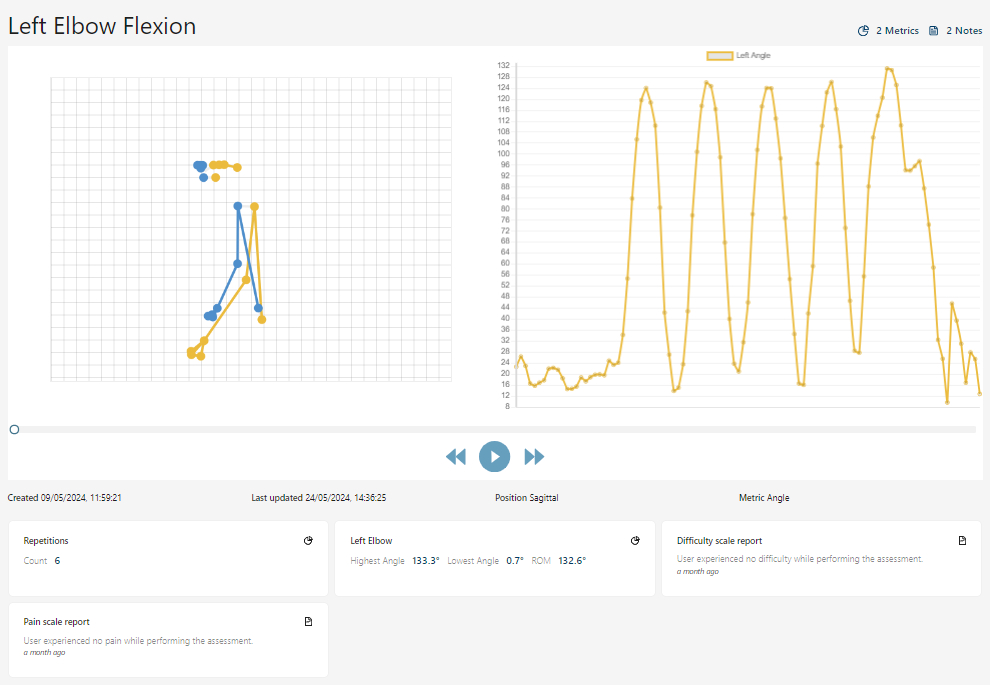The image size is (990, 685).
Task: Click the Metric Angle label
Action: click(x=764, y=497)
